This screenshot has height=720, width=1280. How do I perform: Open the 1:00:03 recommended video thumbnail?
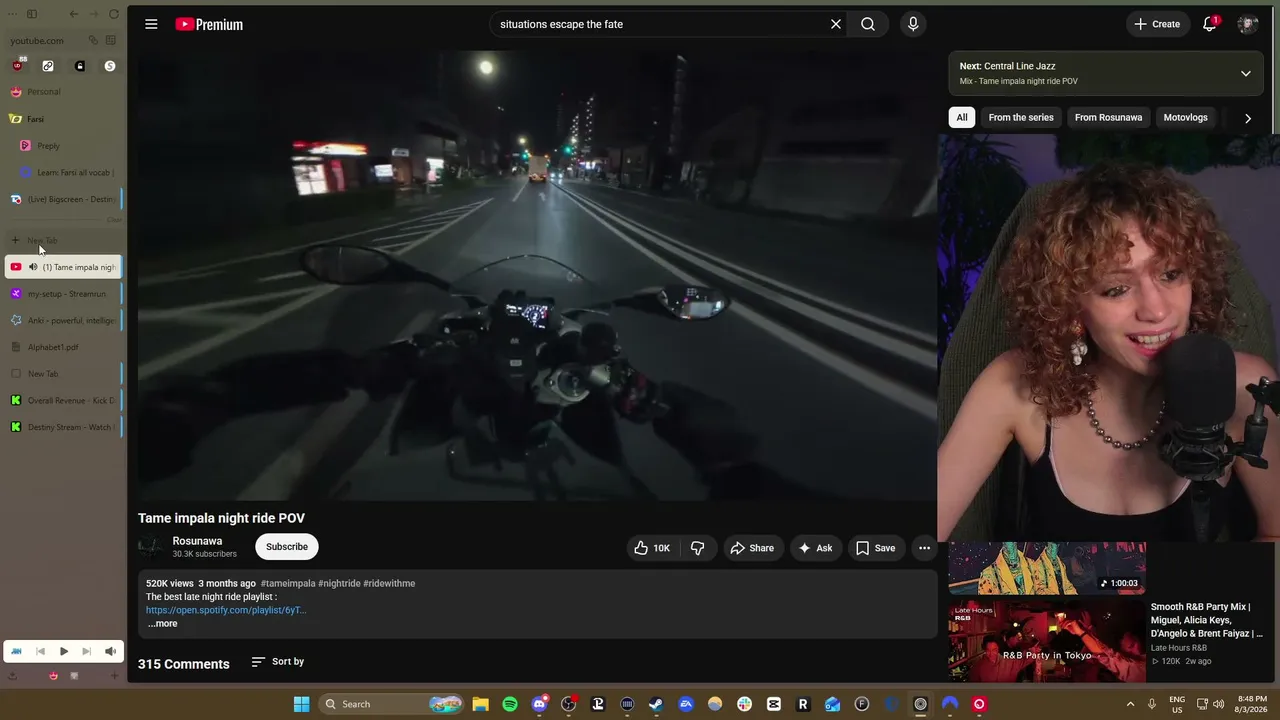tap(1047, 567)
